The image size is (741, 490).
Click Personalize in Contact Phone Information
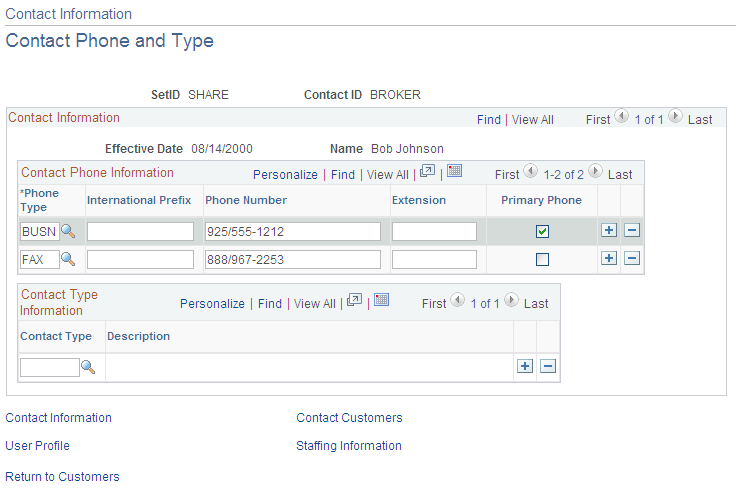tap(285, 175)
